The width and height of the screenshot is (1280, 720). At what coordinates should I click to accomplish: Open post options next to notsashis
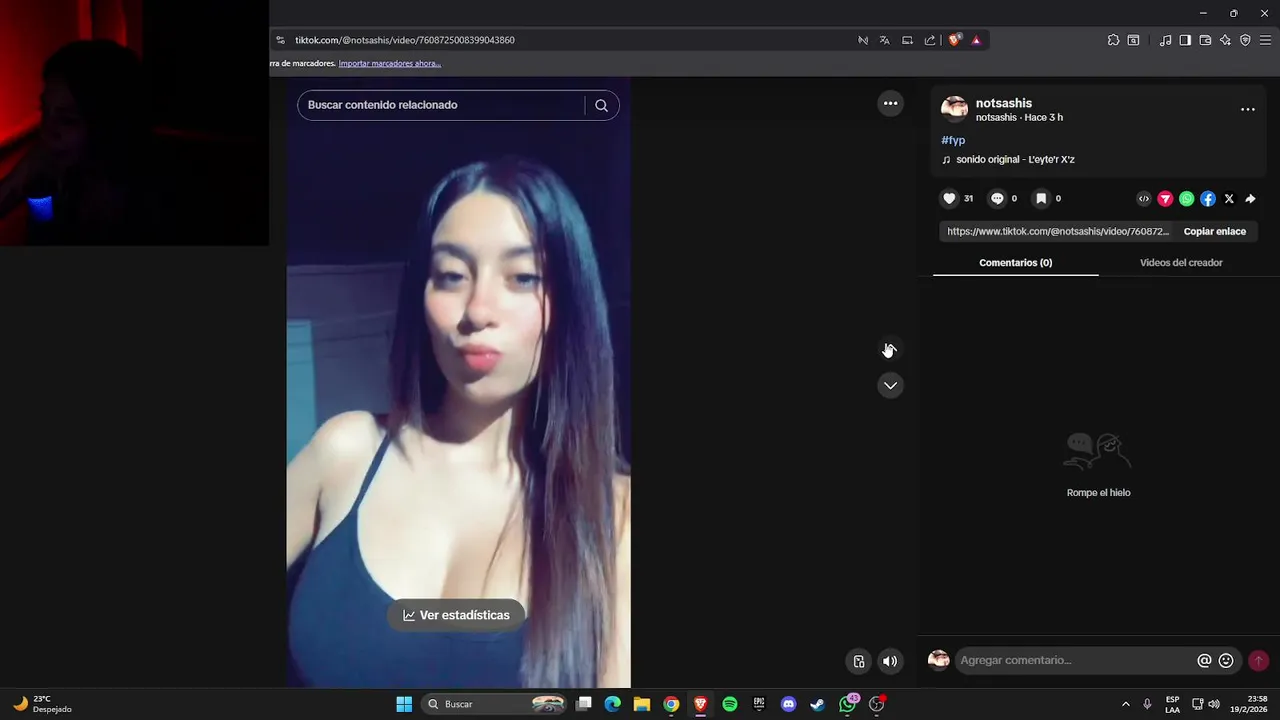point(1247,109)
